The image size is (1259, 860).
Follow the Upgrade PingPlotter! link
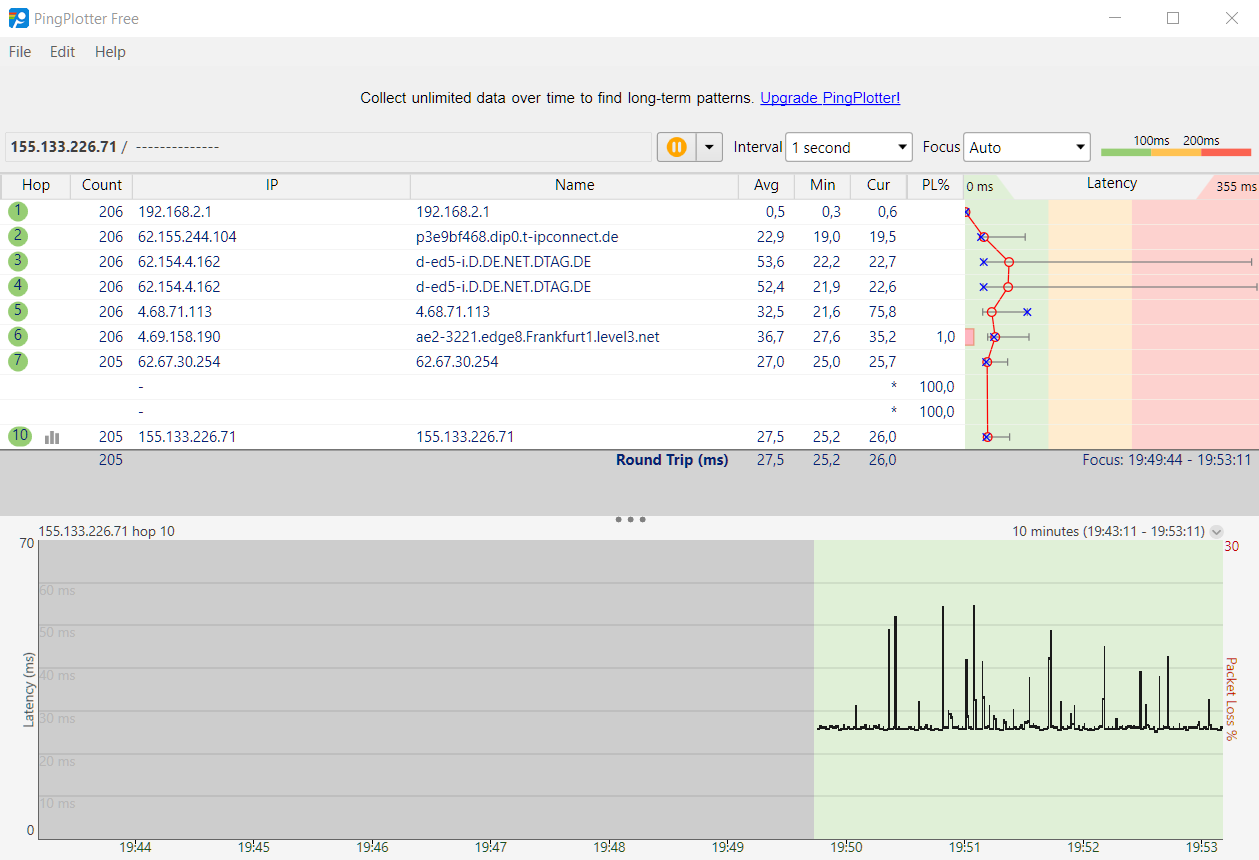pos(830,98)
